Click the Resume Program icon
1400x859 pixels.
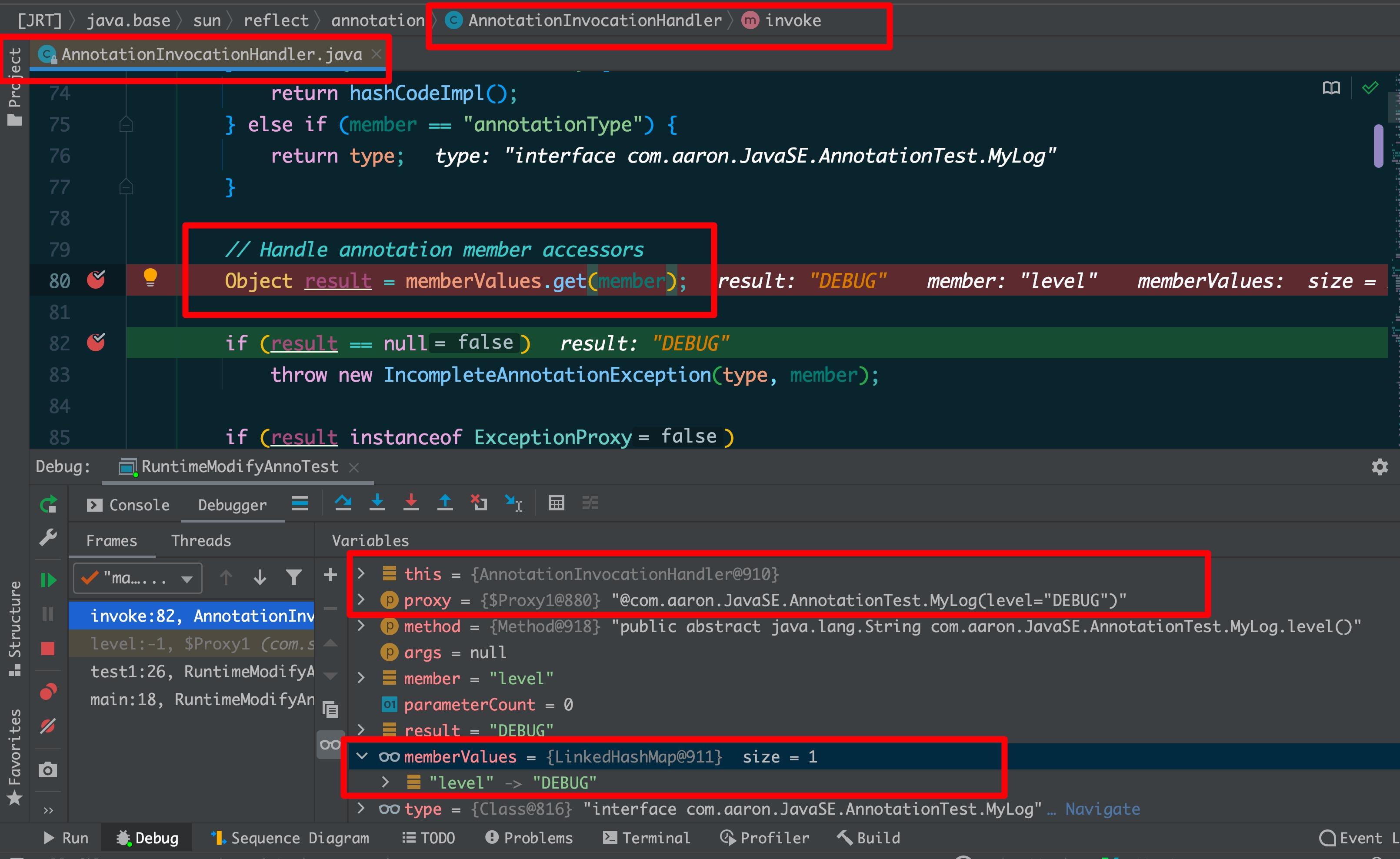coord(48,580)
